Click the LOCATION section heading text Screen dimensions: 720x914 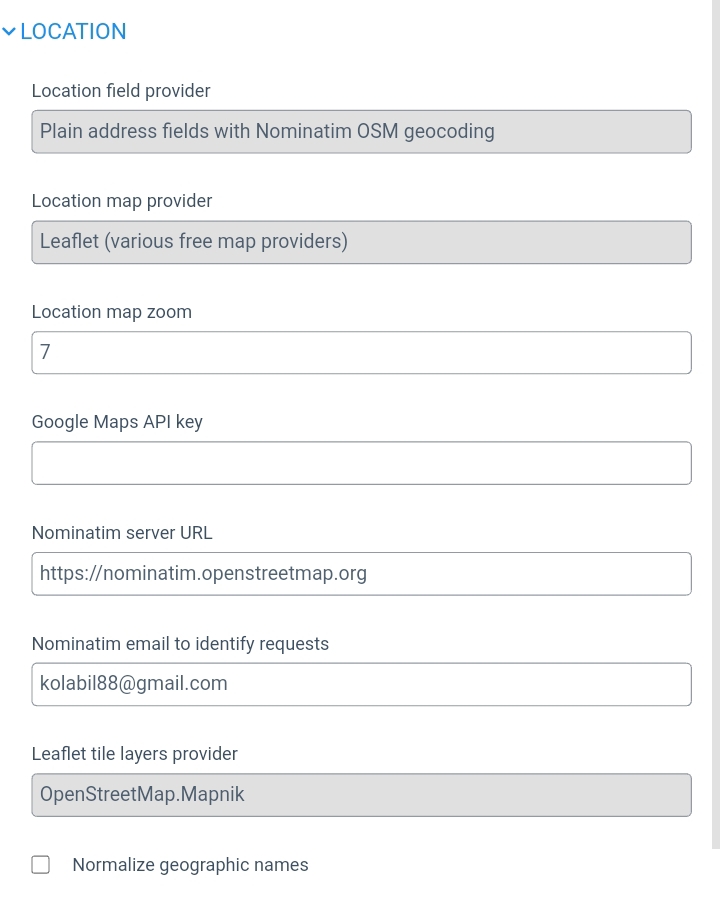pyautogui.click(x=73, y=32)
